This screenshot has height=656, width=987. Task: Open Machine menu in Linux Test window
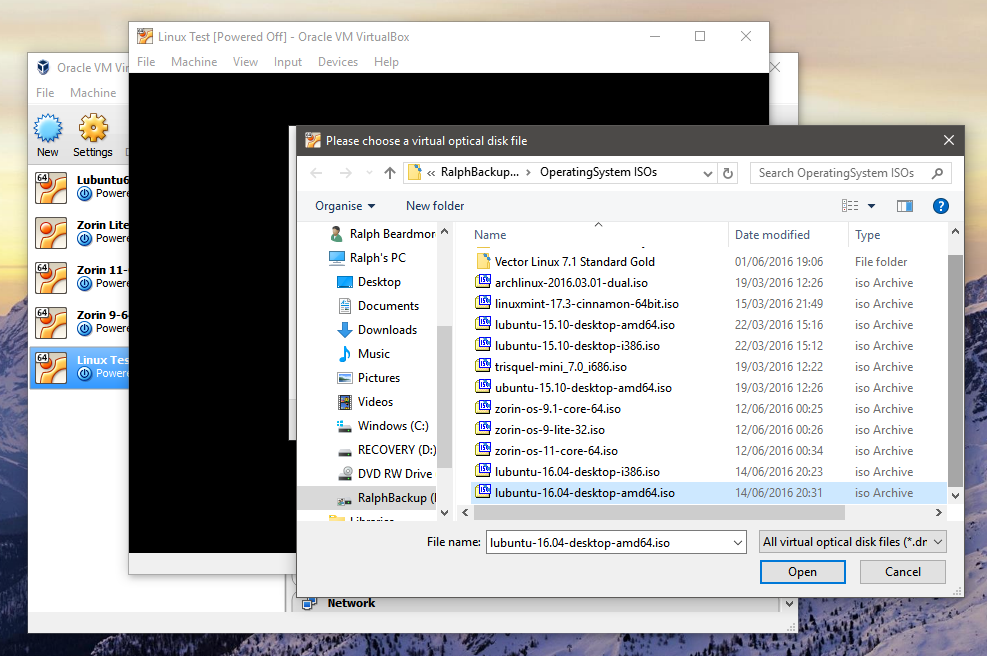(x=194, y=62)
